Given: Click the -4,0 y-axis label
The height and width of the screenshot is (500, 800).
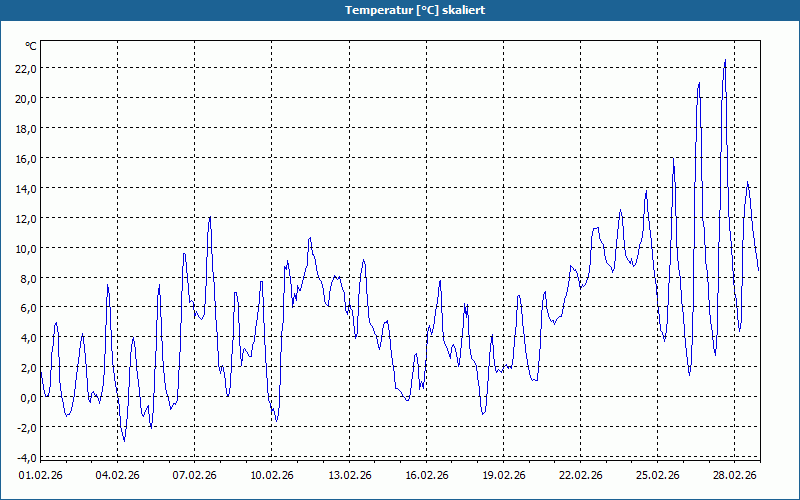Looking at the screenshot, I should [x=27, y=457].
